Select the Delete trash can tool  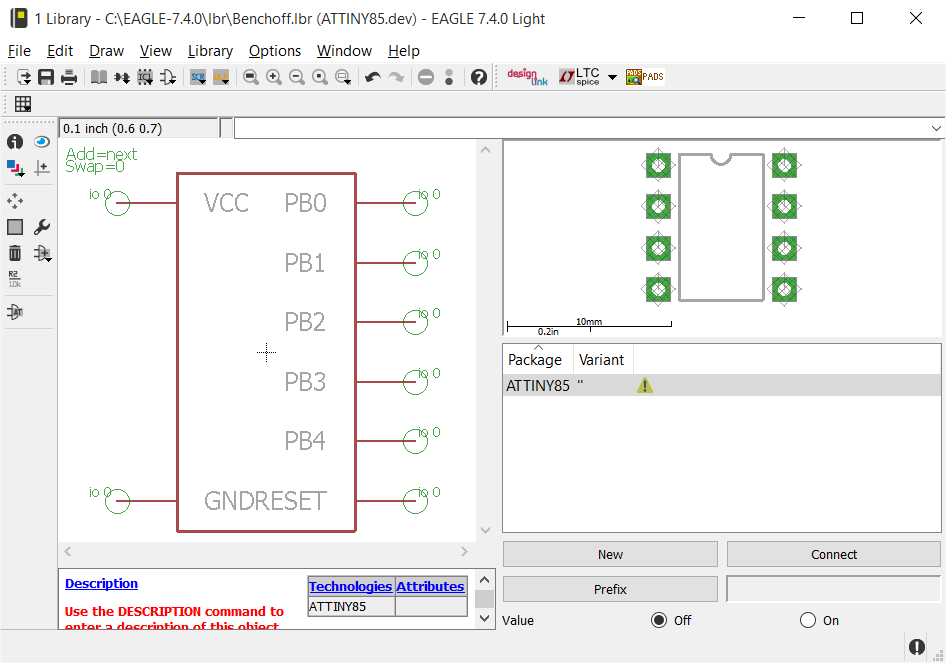point(15,253)
